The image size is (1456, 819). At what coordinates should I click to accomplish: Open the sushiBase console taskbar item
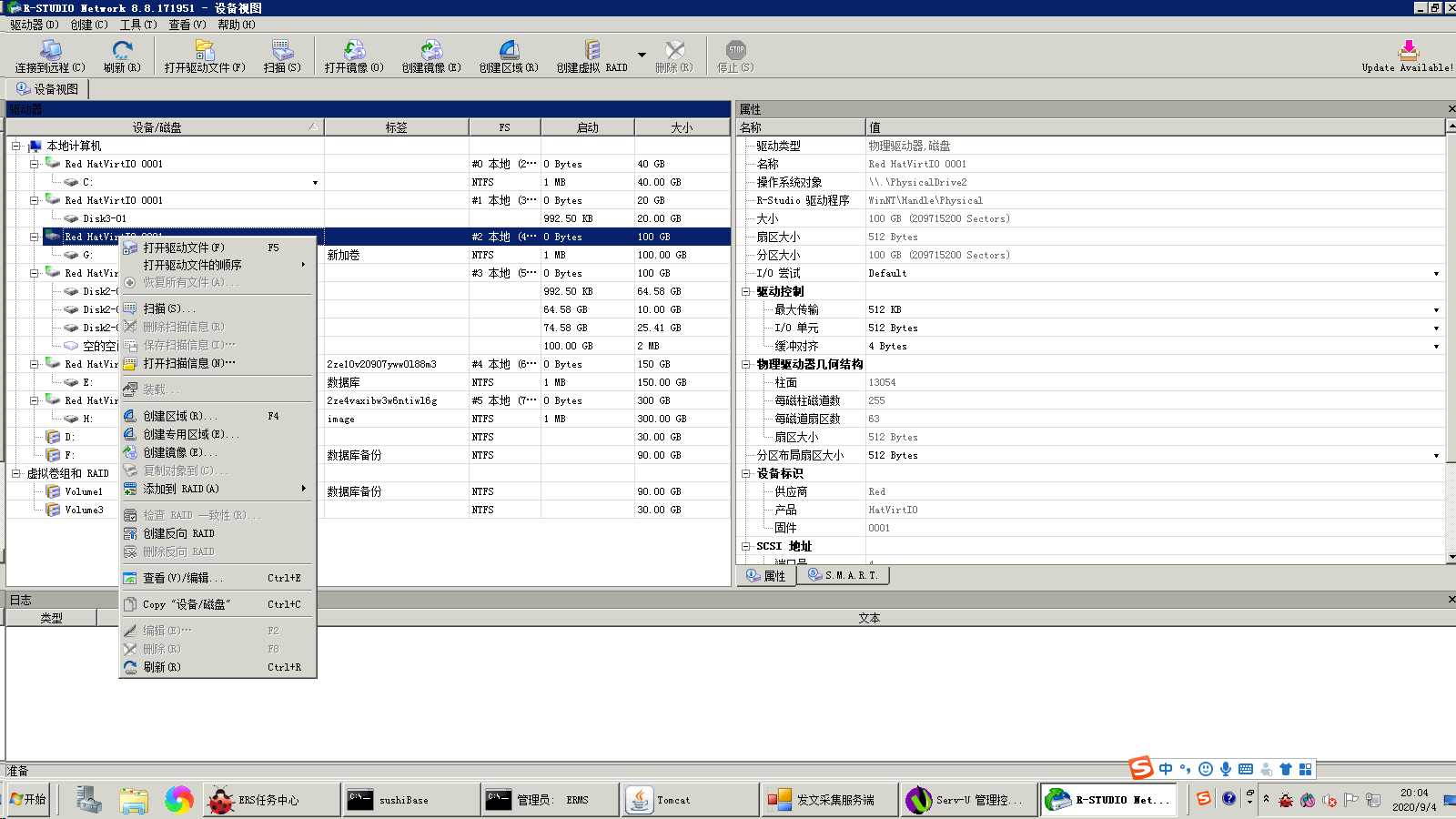pyautogui.click(x=412, y=800)
